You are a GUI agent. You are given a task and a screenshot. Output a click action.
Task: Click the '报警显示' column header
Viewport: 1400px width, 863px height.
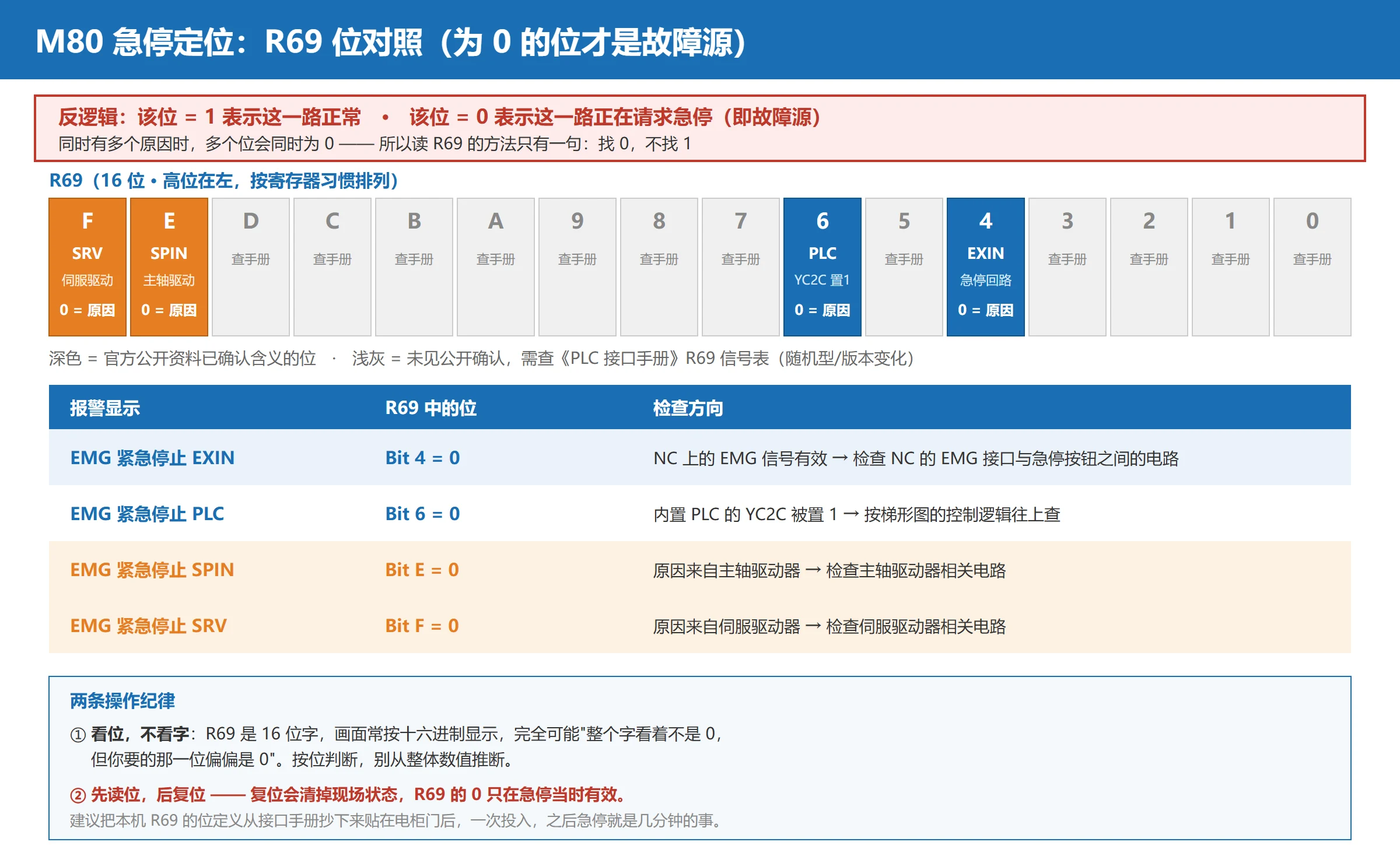105,408
